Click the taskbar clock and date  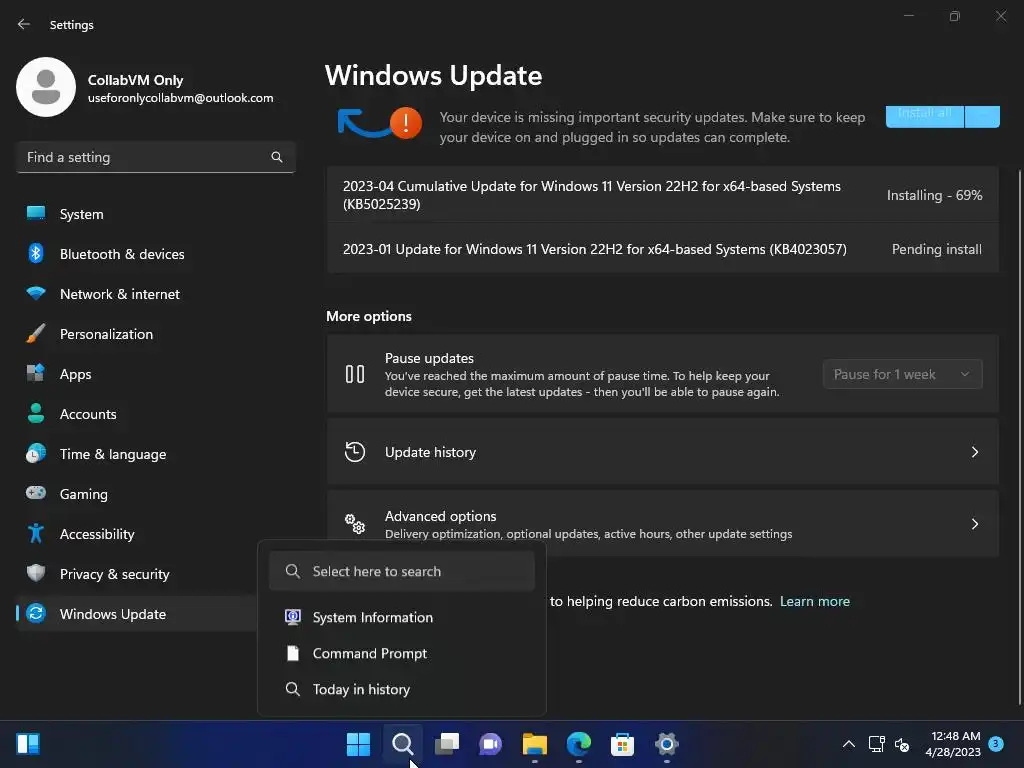coord(953,744)
